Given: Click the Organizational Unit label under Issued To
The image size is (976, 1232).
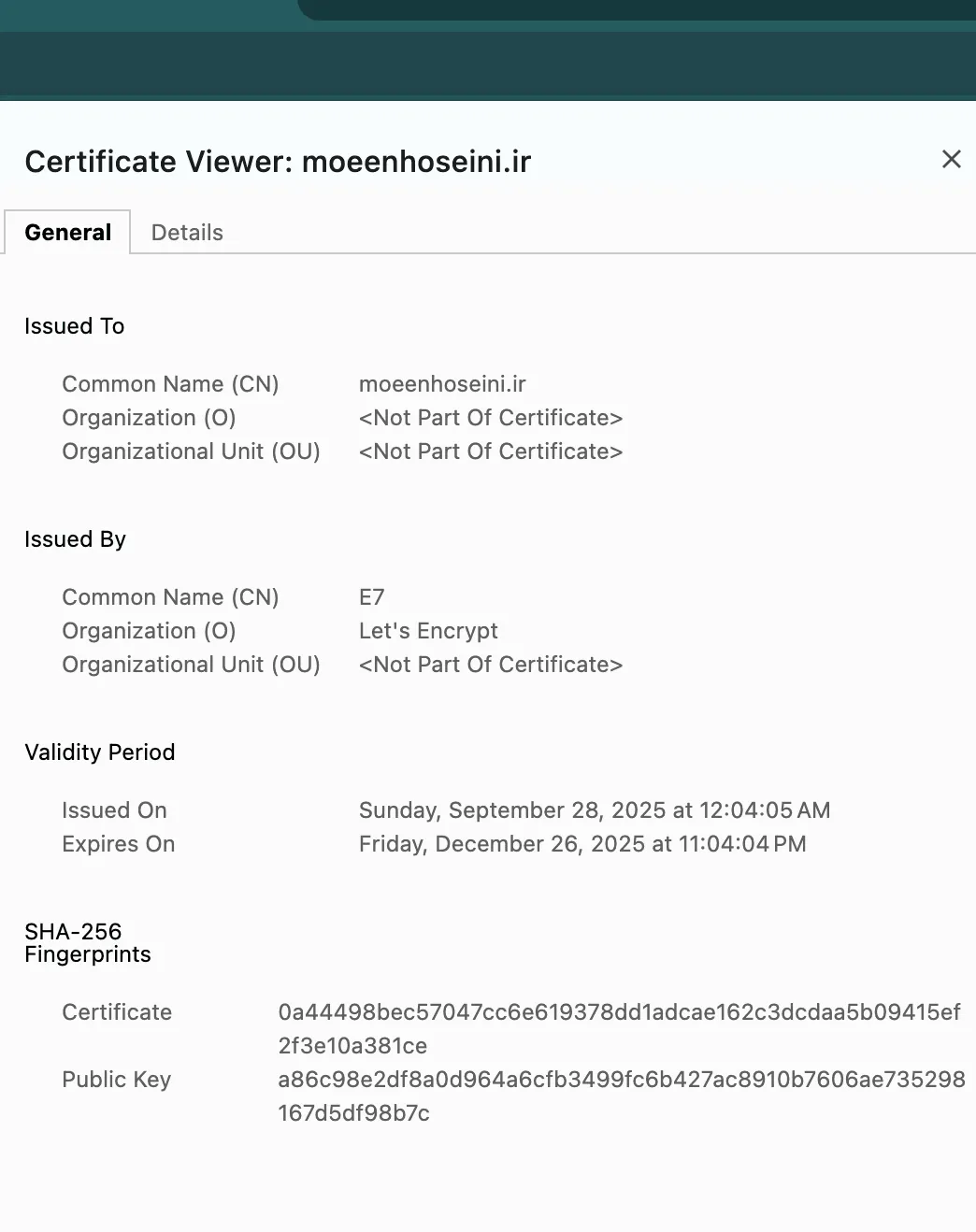Looking at the screenshot, I should coord(191,451).
